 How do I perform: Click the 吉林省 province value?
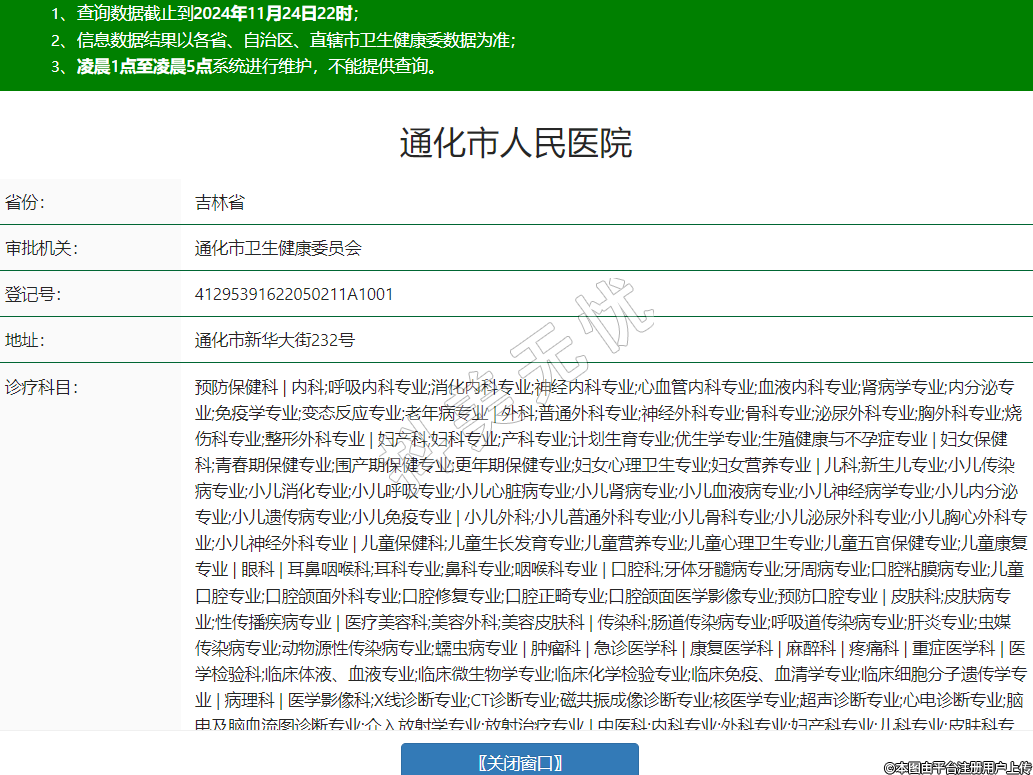coord(220,203)
